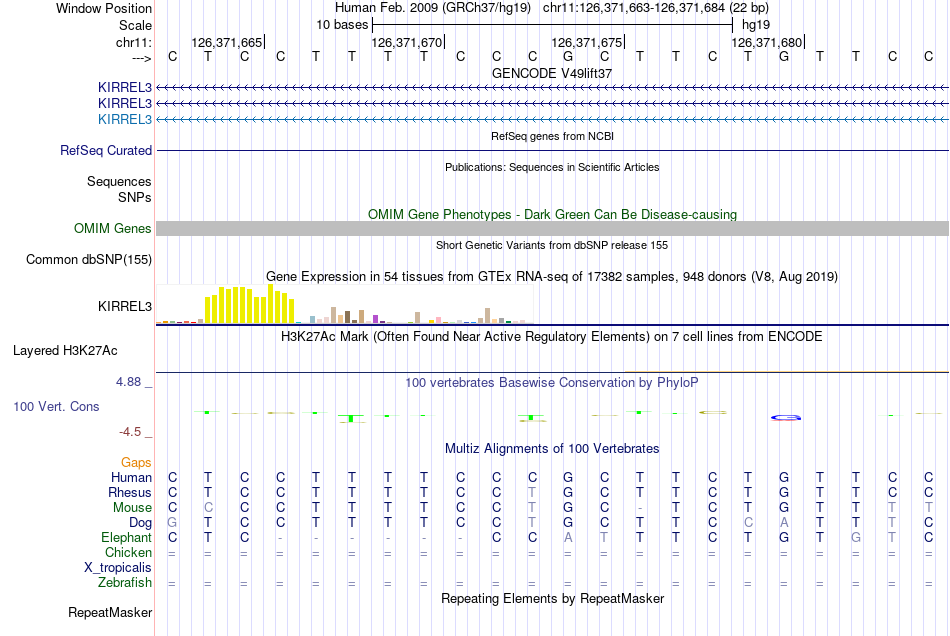Click the 4.88 PhyloP upper scale value
Image resolution: width=950 pixels, height=636 pixels.
point(128,382)
